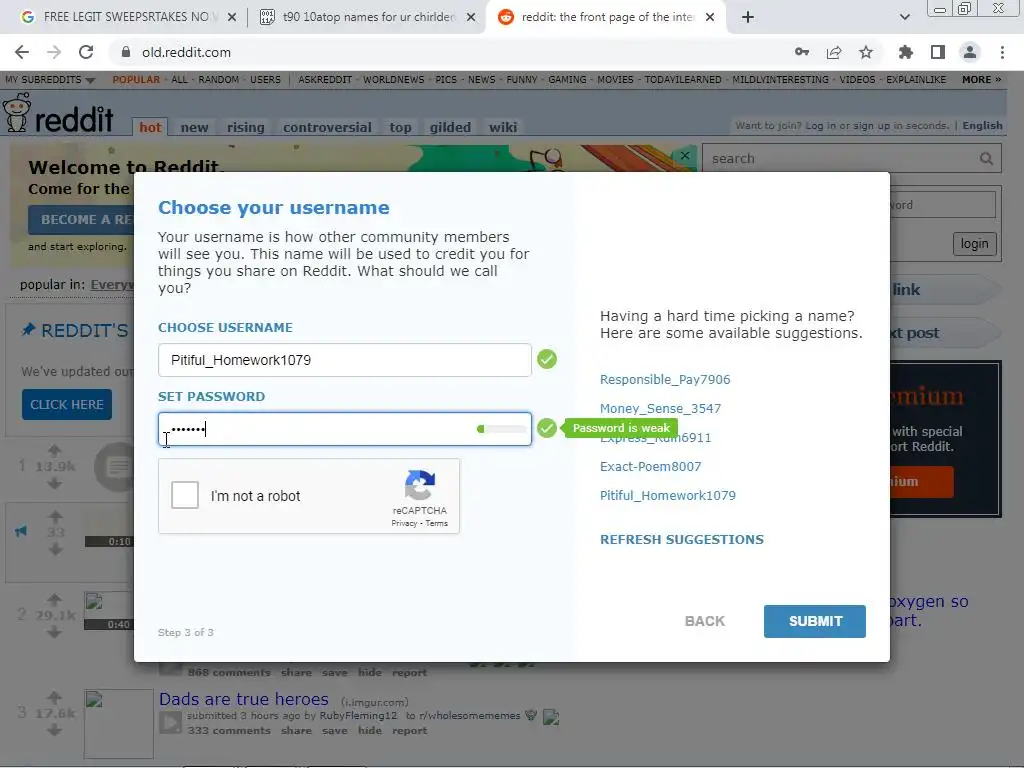This screenshot has width=1024, height=768.
Task: Click the address bar URL
Action: click(186, 52)
